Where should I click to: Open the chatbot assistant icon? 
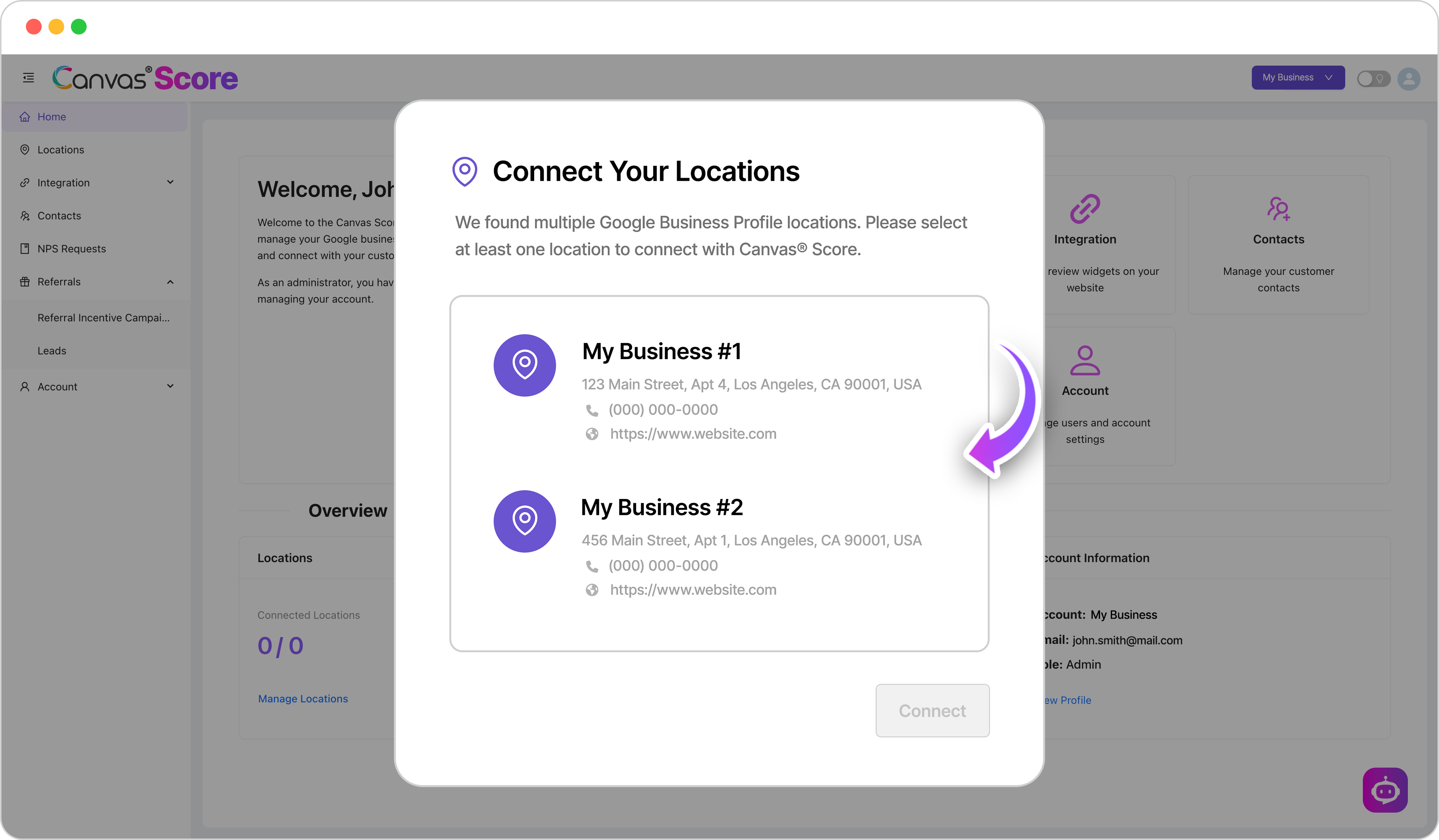(1385, 790)
